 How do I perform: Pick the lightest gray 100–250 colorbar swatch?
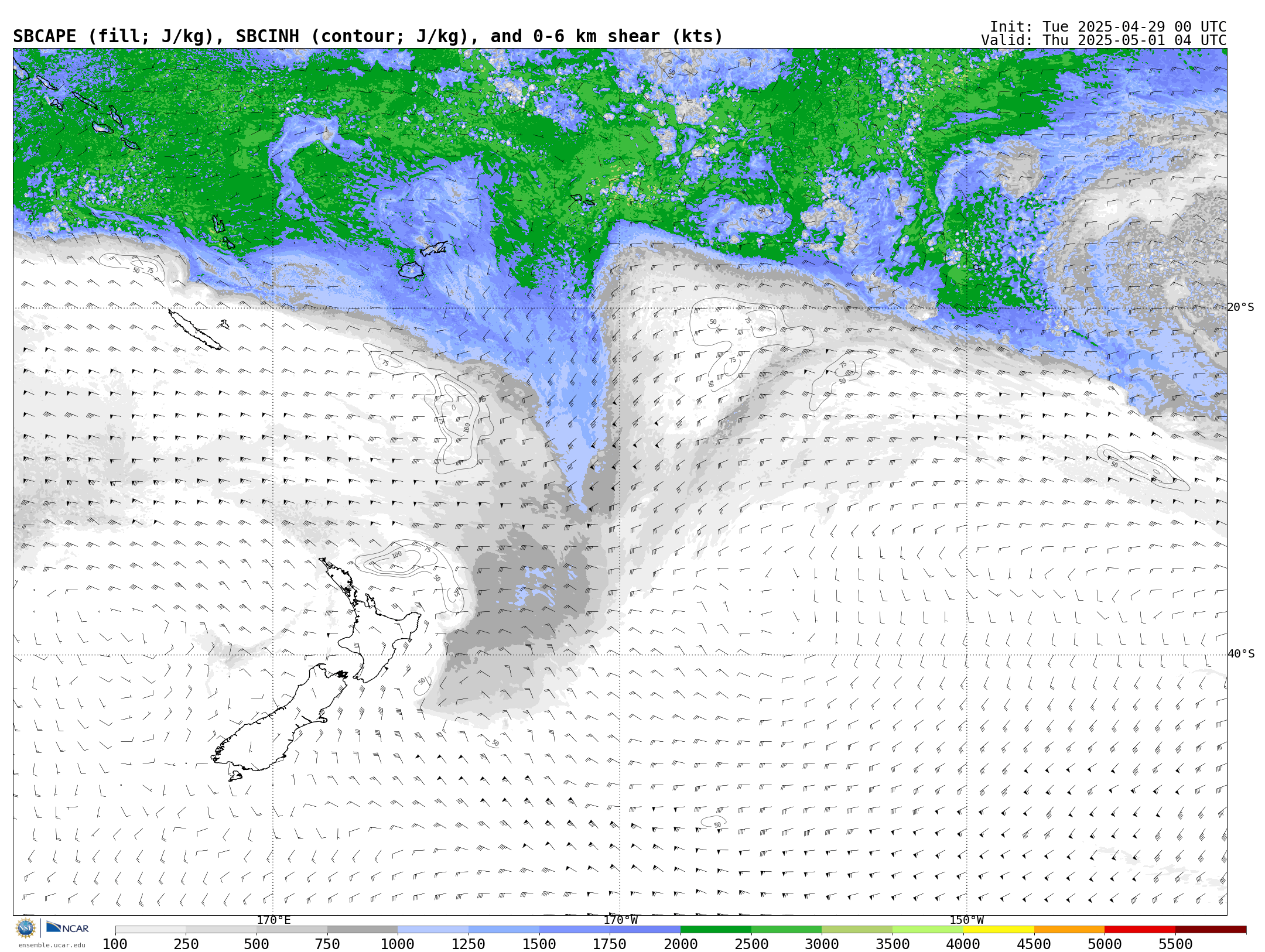[151, 930]
